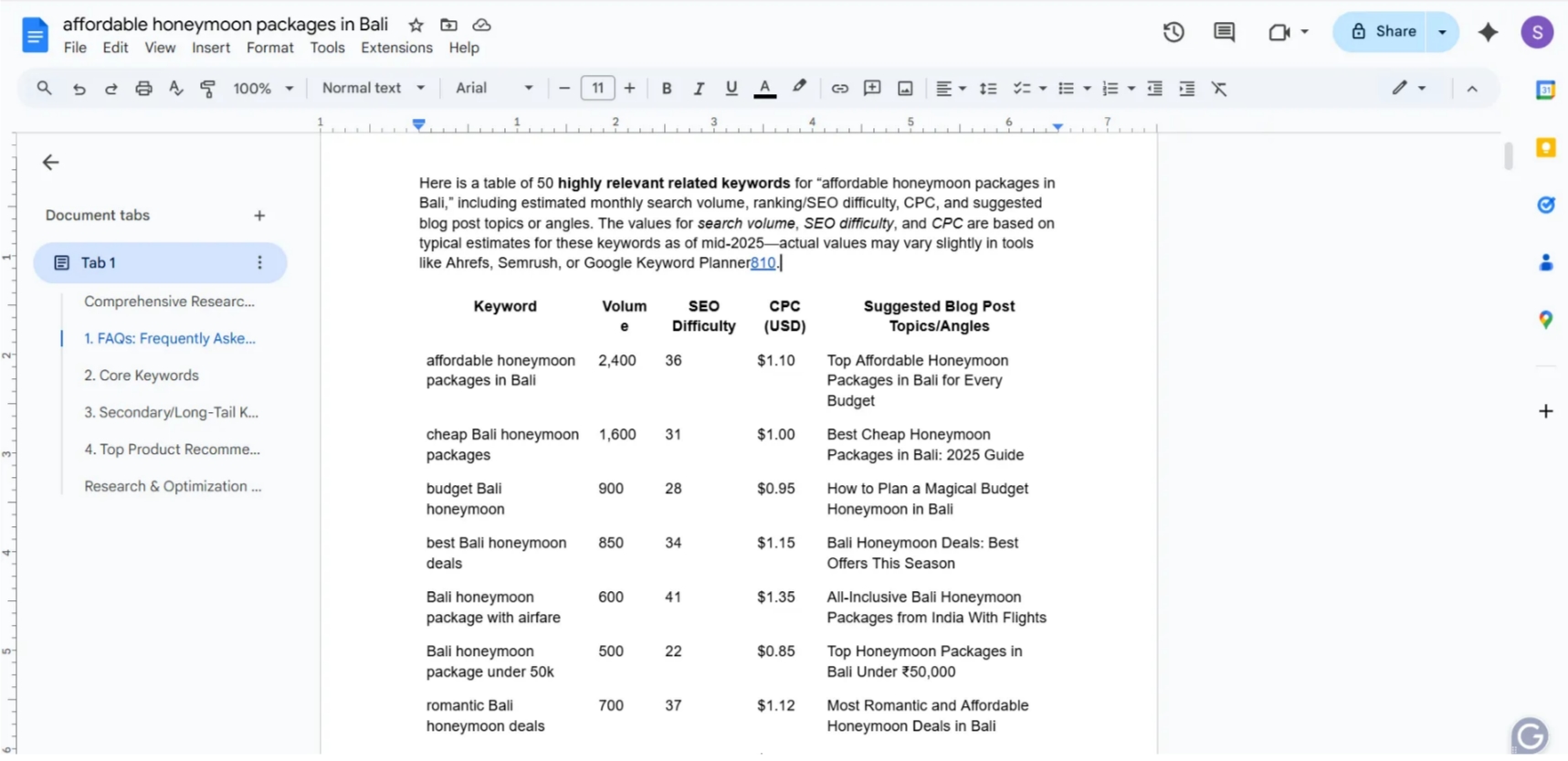The image size is (1568, 761).
Task: Open the Gemini sparkle icon
Action: pos(1488,32)
